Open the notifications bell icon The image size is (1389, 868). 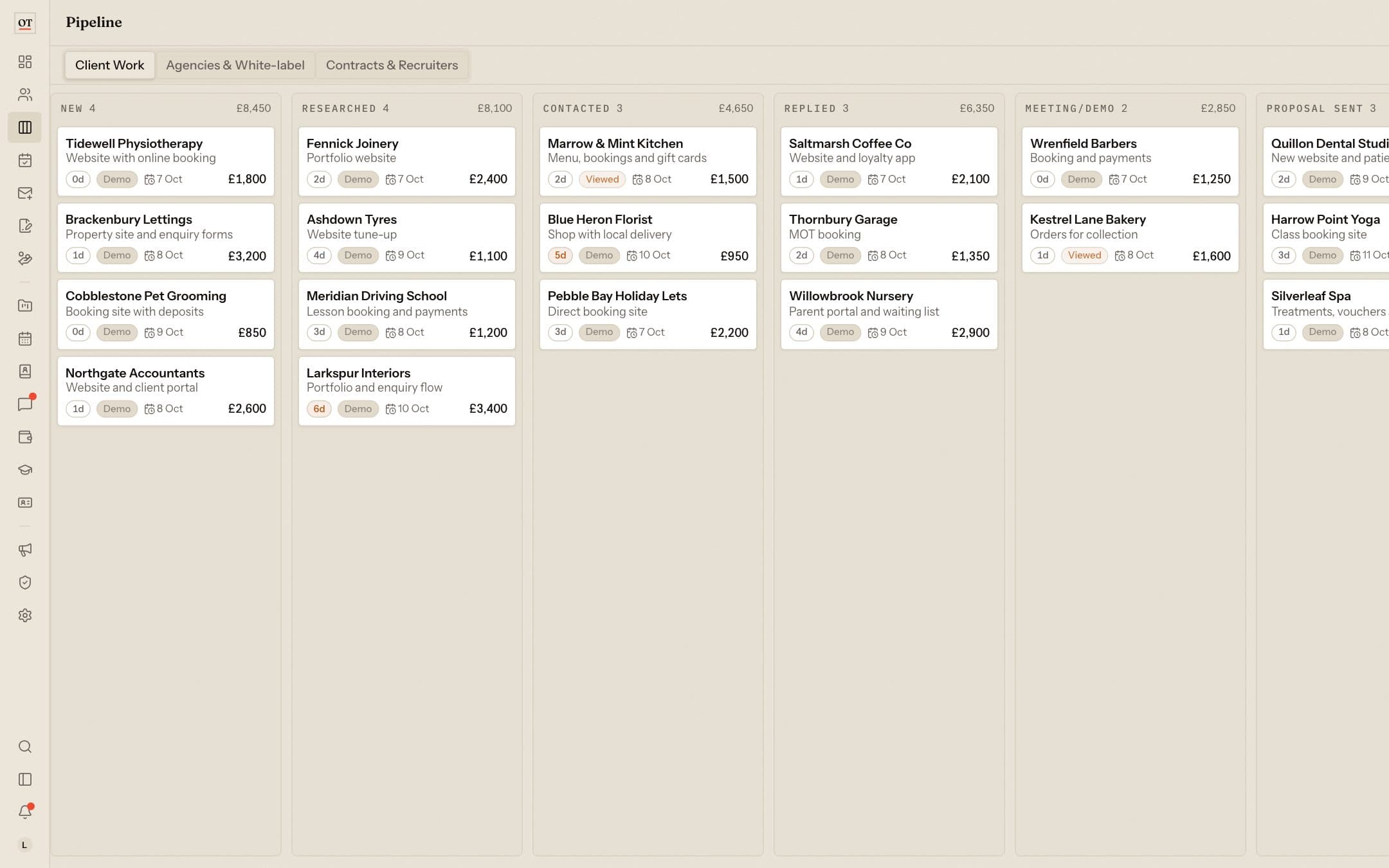[x=25, y=812]
